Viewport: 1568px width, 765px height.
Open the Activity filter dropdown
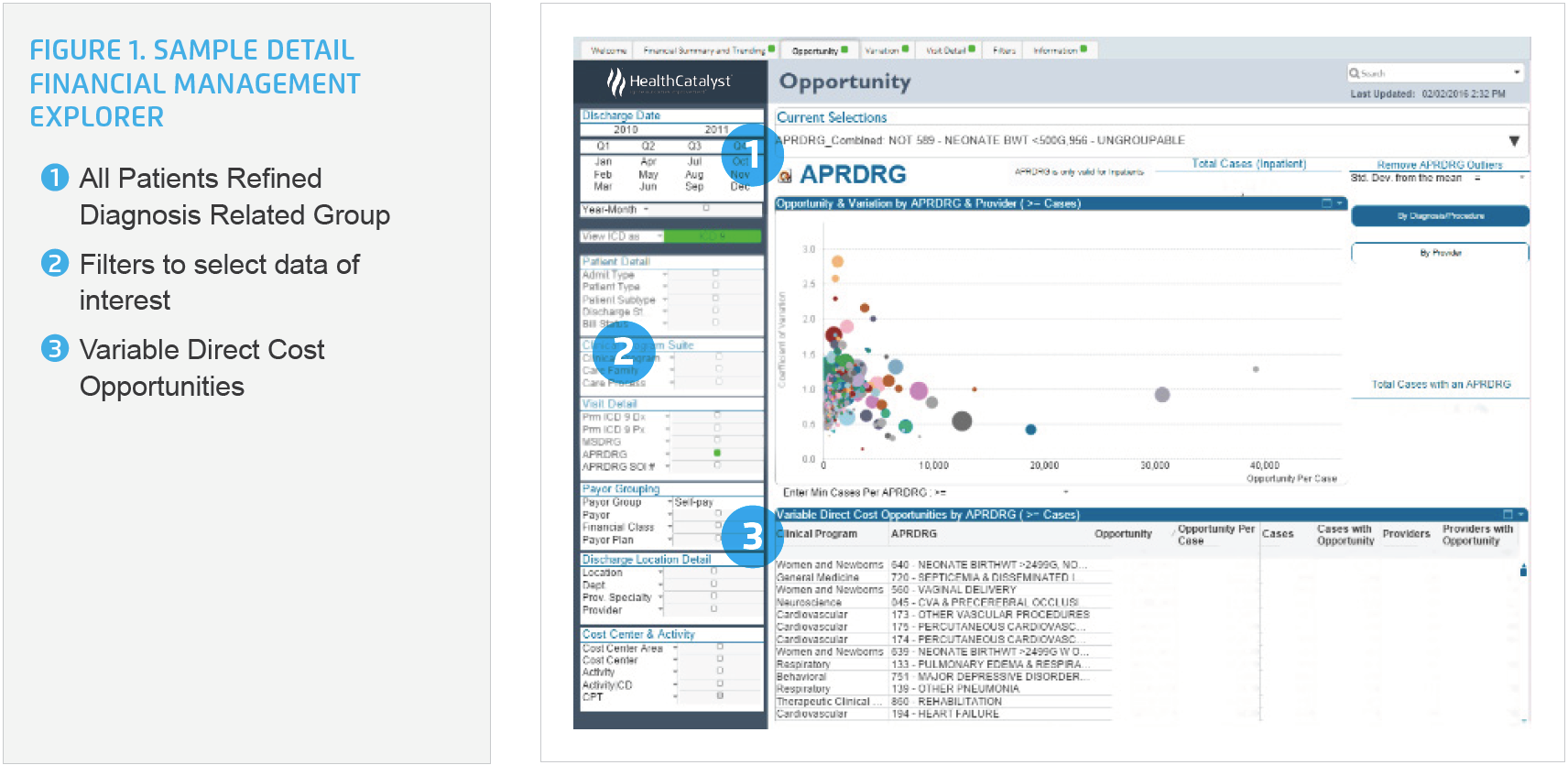pyautogui.click(x=675, y=672)
